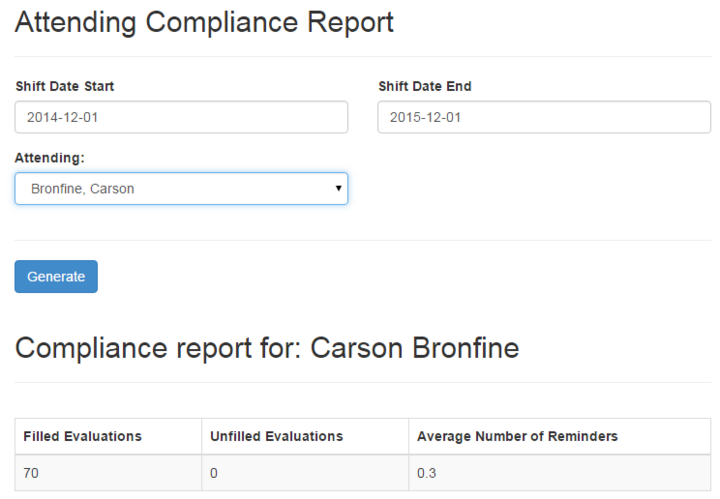Click the Attending Compliance Report heading

pos(204,22)
